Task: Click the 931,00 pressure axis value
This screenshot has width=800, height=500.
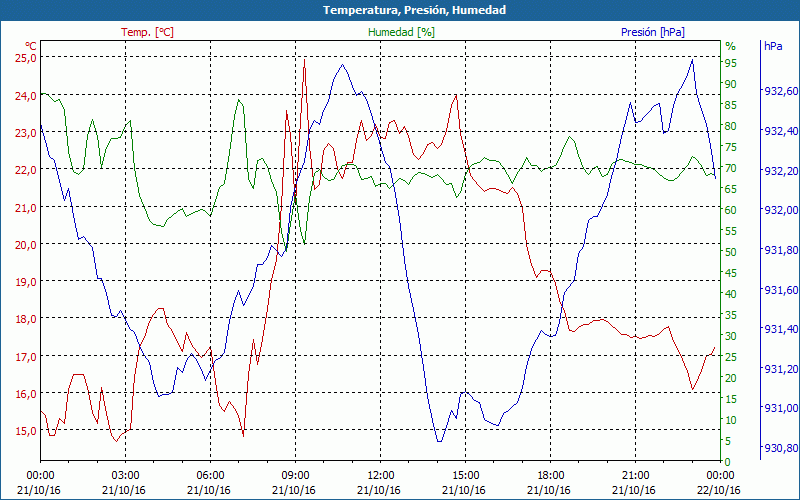Action: click(x=780, y=408)
